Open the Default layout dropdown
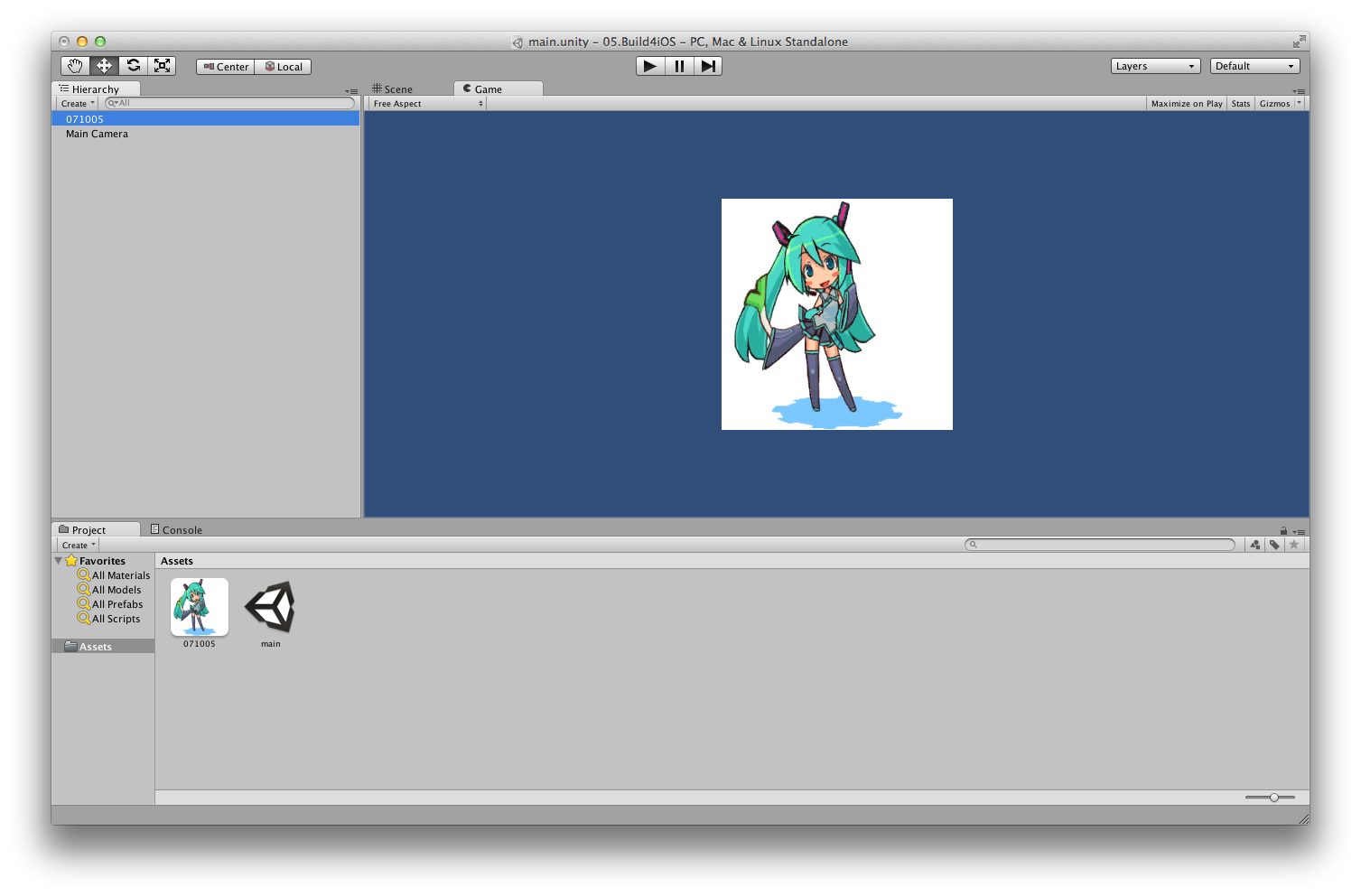This screenshot has width=1361, height=896. coord(1254,66)
